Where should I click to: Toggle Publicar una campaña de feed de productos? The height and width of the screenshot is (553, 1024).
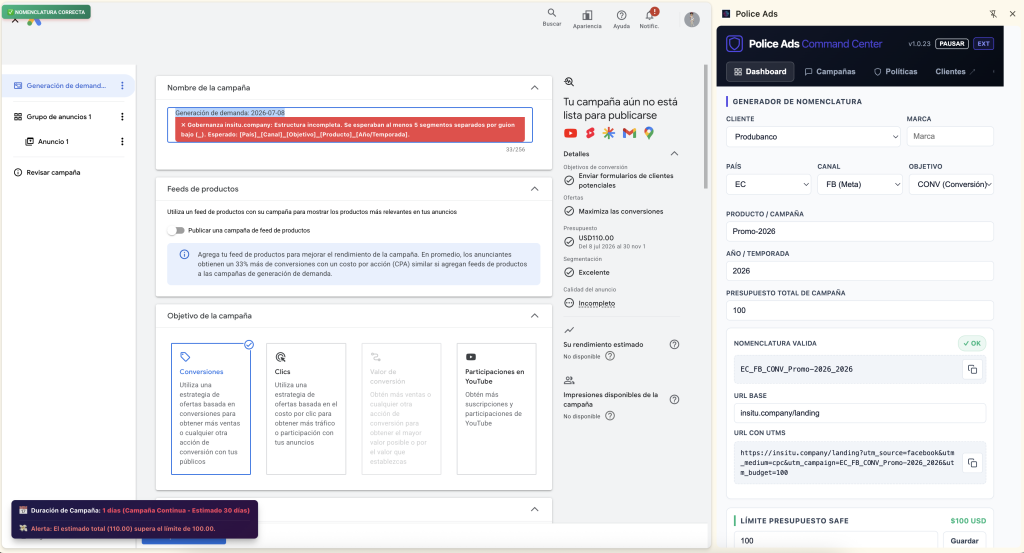(176, 230)
